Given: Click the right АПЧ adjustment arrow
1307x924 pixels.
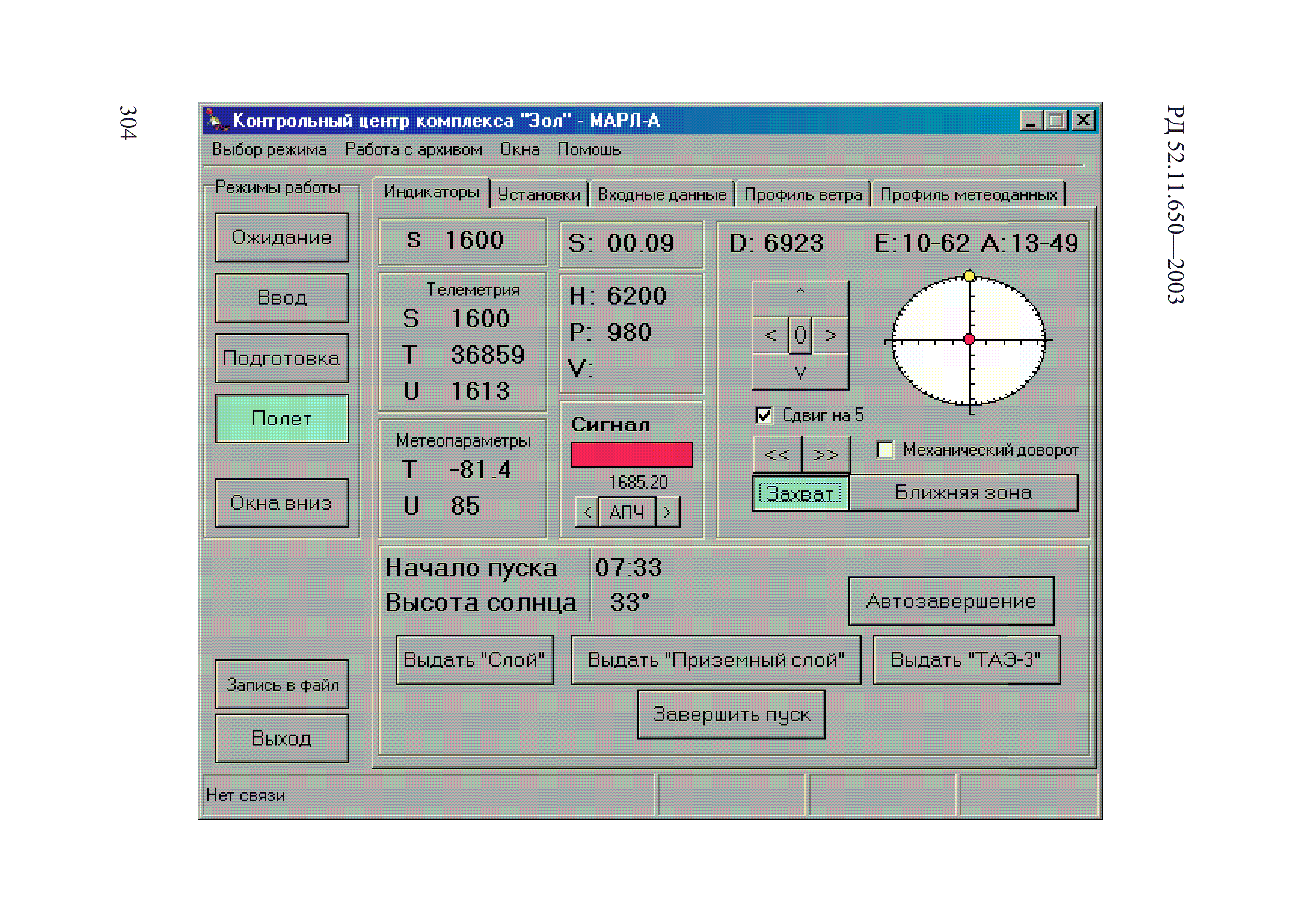Looking at the screenshot, I should click(668, 511).
